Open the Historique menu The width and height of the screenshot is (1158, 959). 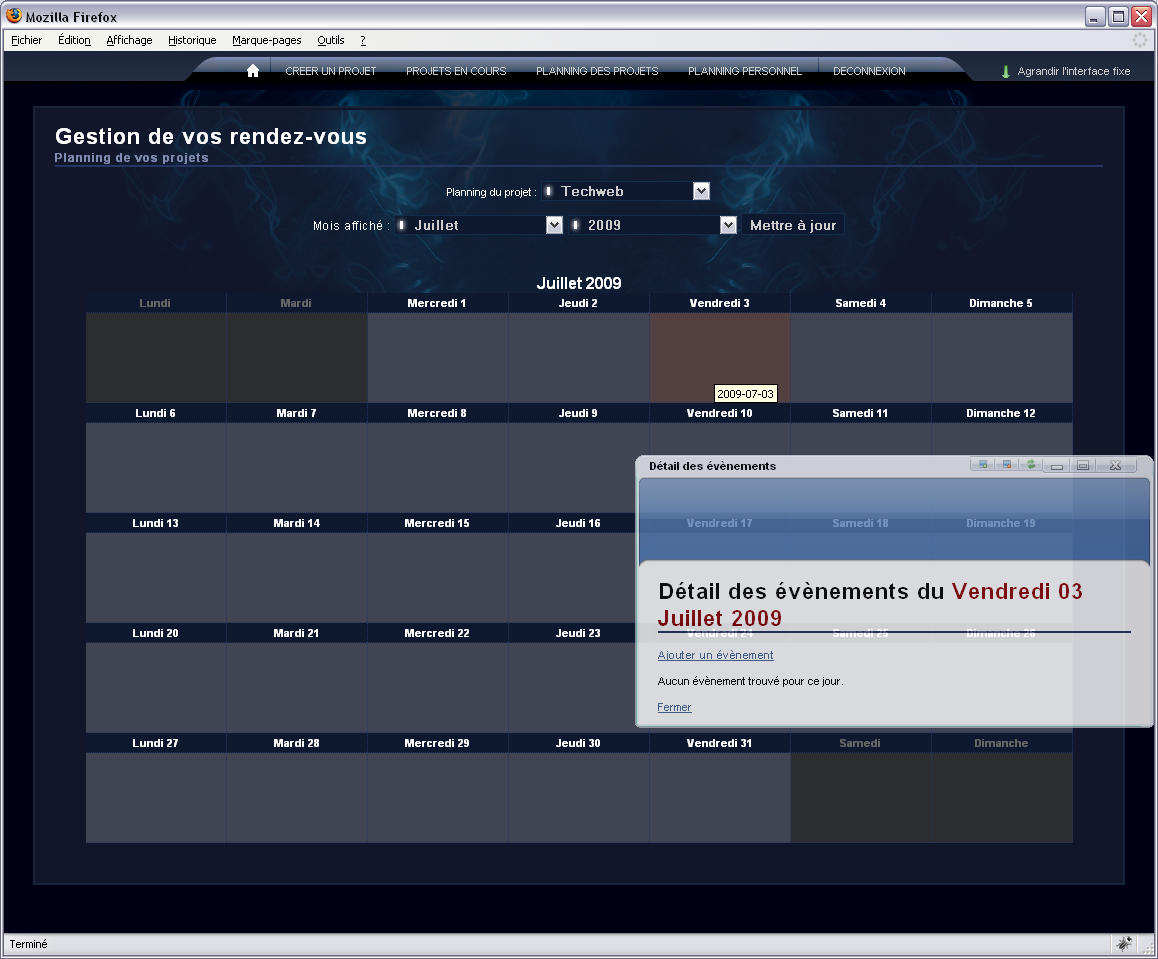192,40
